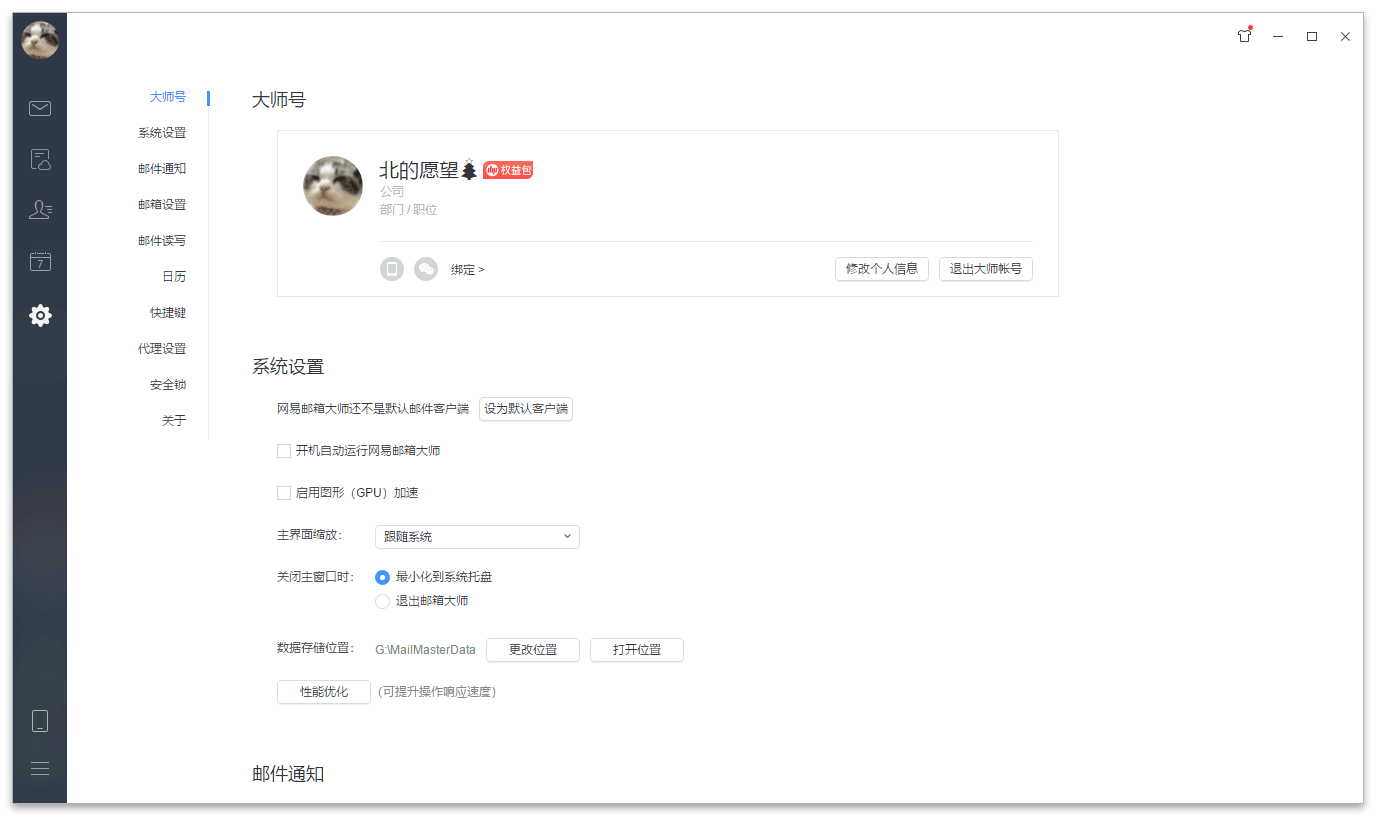The width and height of the screenshot is (1380, 821).
Task: Click the 更改位置 button
Action: click(533, 650)
